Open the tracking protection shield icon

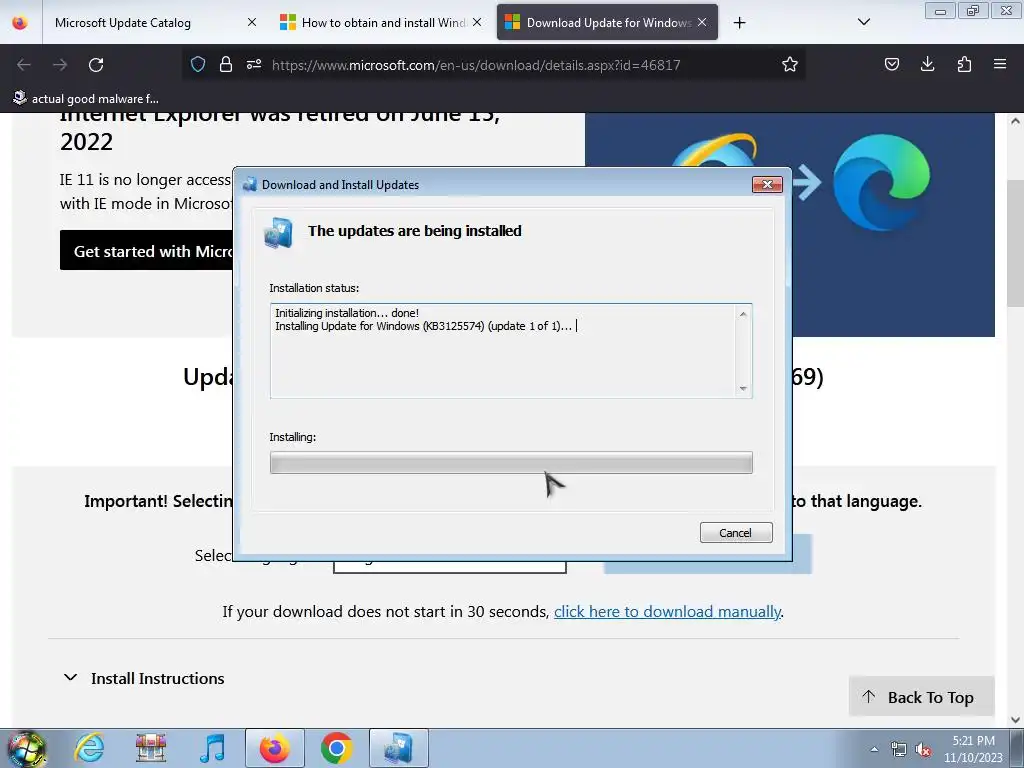pyautogui.click(x=198, y=65)
